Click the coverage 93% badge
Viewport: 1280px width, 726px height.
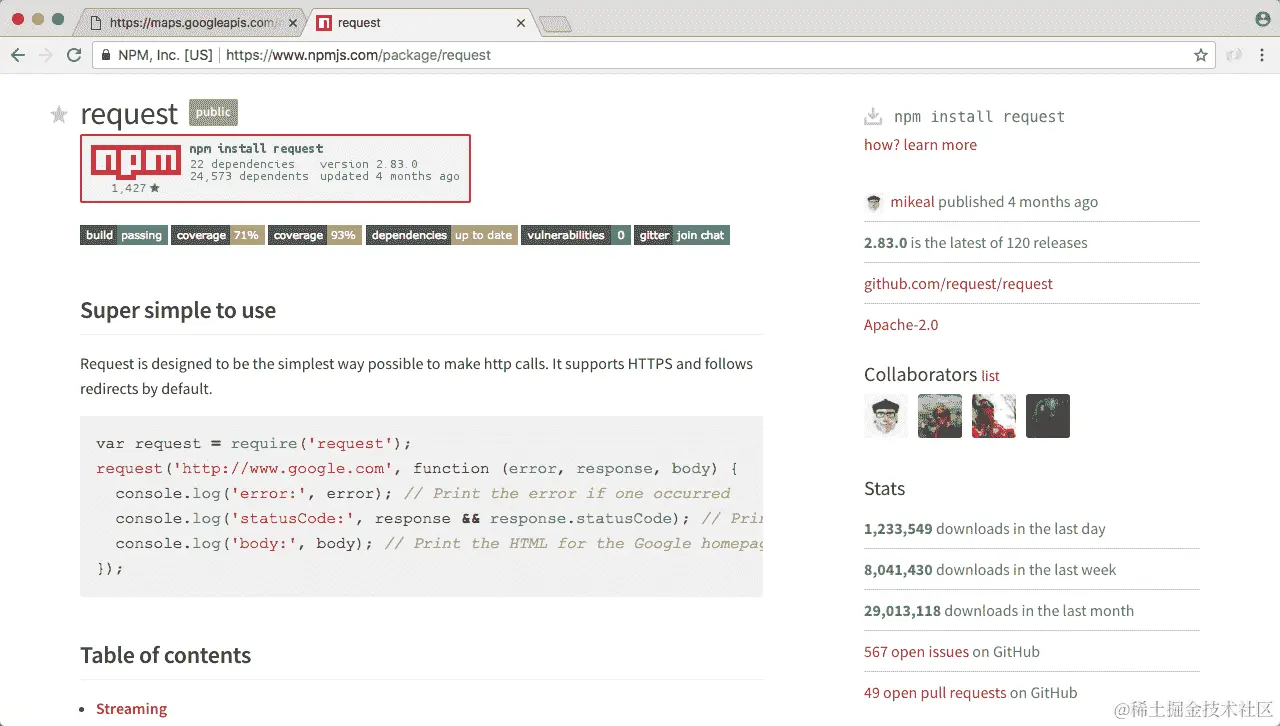(x=314, y=235)
